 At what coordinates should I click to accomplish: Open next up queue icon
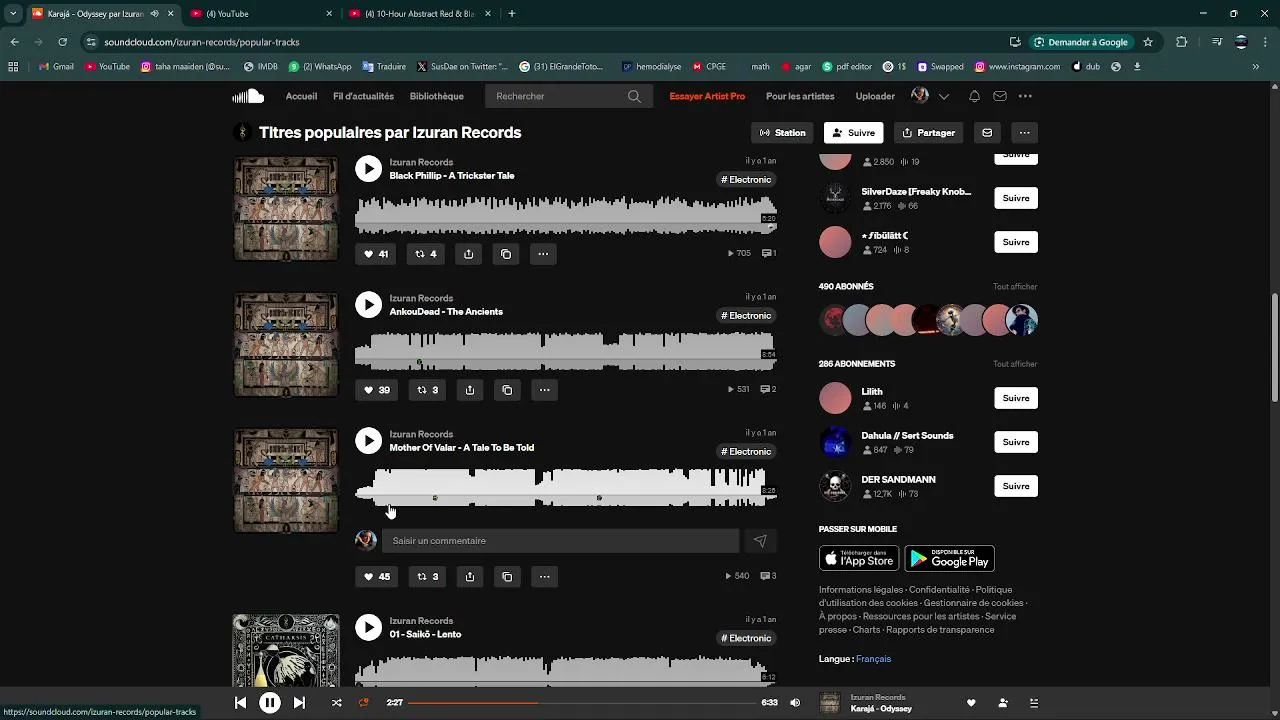click(1034, 703)
